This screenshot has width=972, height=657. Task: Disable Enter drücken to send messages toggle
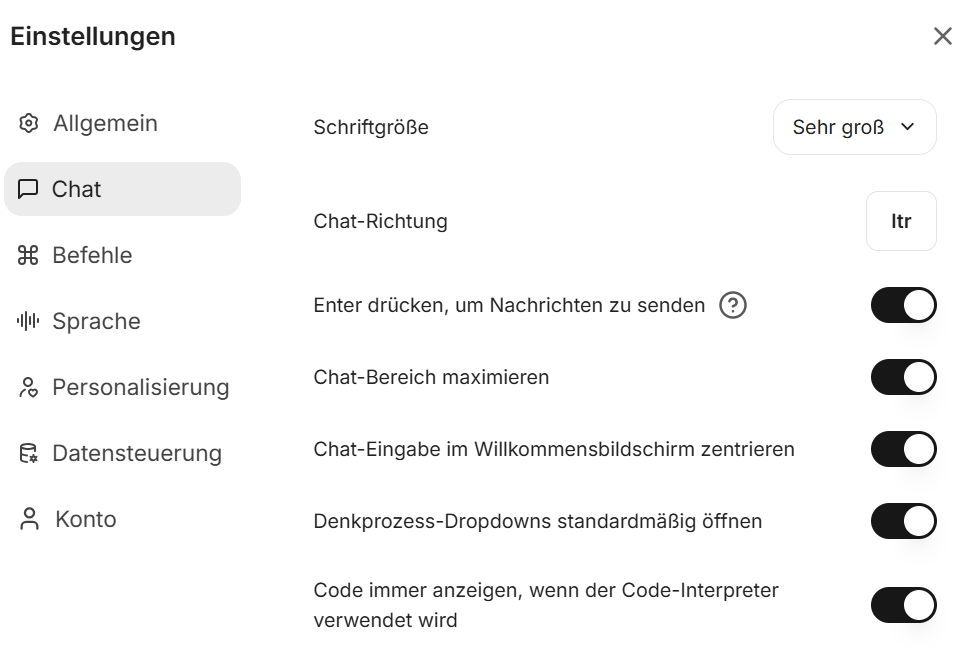point(903,306)
